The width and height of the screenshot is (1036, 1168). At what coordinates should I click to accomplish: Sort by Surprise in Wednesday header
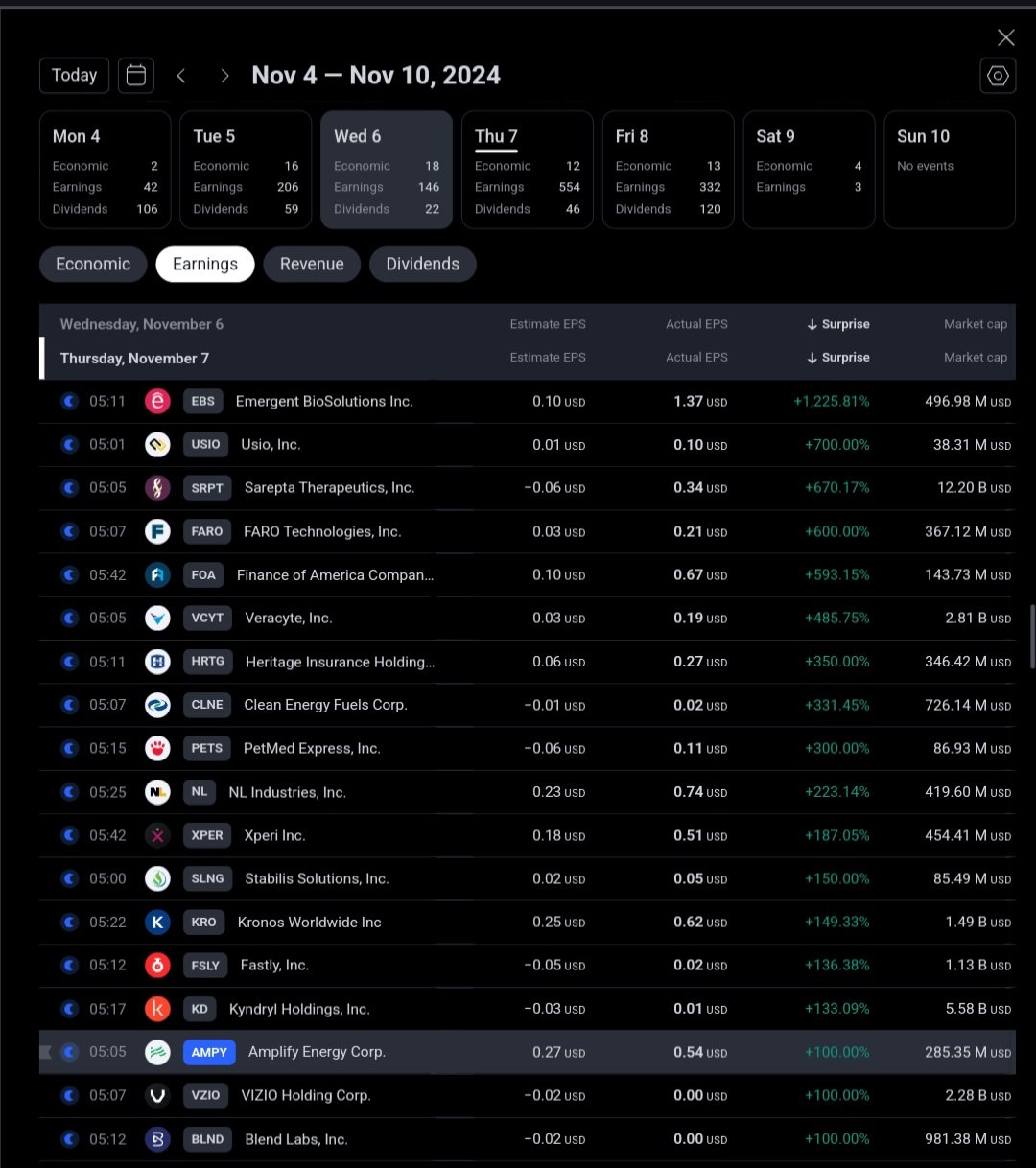838,324
